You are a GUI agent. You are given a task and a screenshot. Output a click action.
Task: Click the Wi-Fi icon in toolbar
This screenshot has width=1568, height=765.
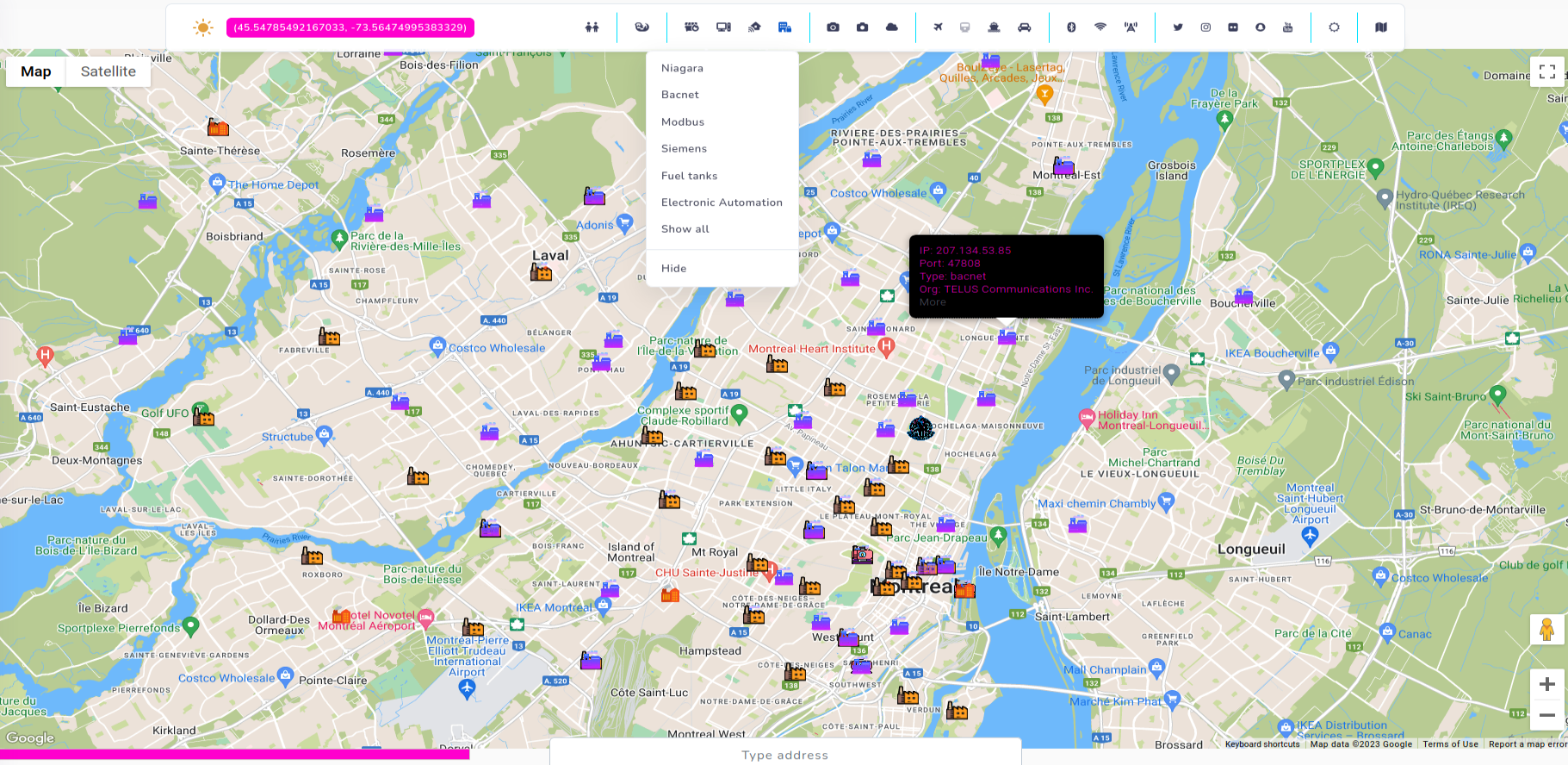click(1100, 28)
